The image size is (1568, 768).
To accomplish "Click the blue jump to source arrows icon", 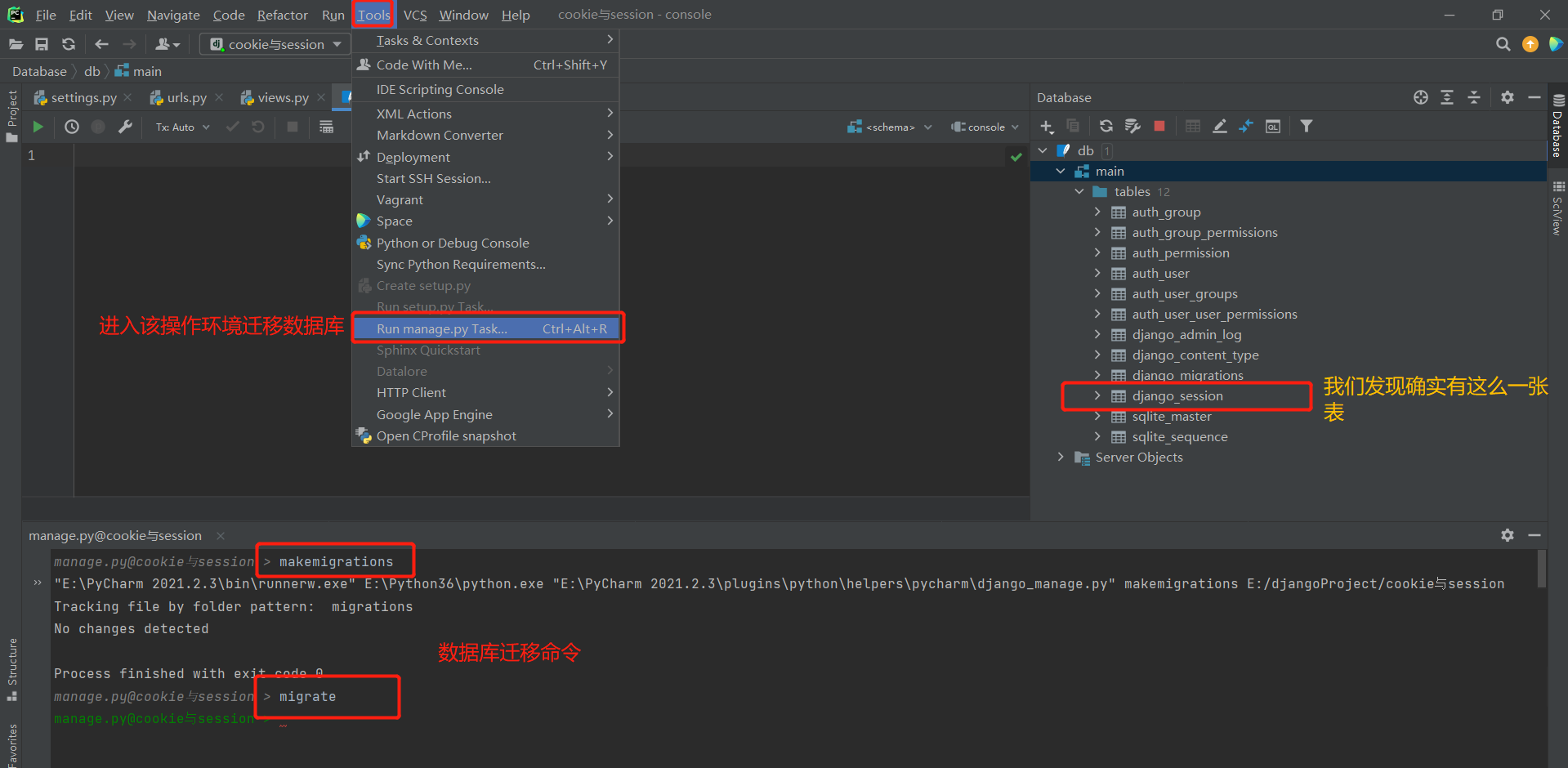I will [x=1246, y=126].
